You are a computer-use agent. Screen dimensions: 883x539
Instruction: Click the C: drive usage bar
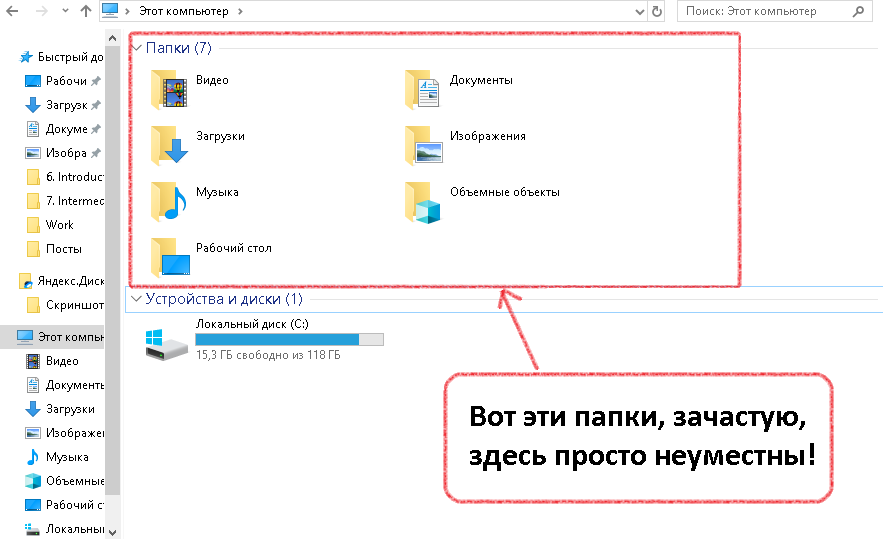289,339
